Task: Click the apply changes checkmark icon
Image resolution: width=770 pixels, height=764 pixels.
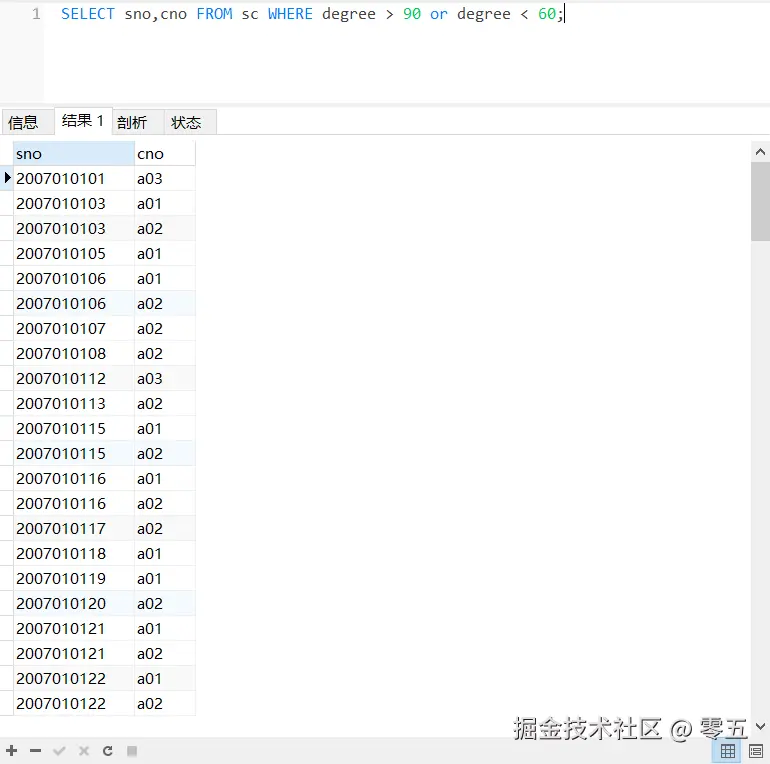Action: (59, 750)
